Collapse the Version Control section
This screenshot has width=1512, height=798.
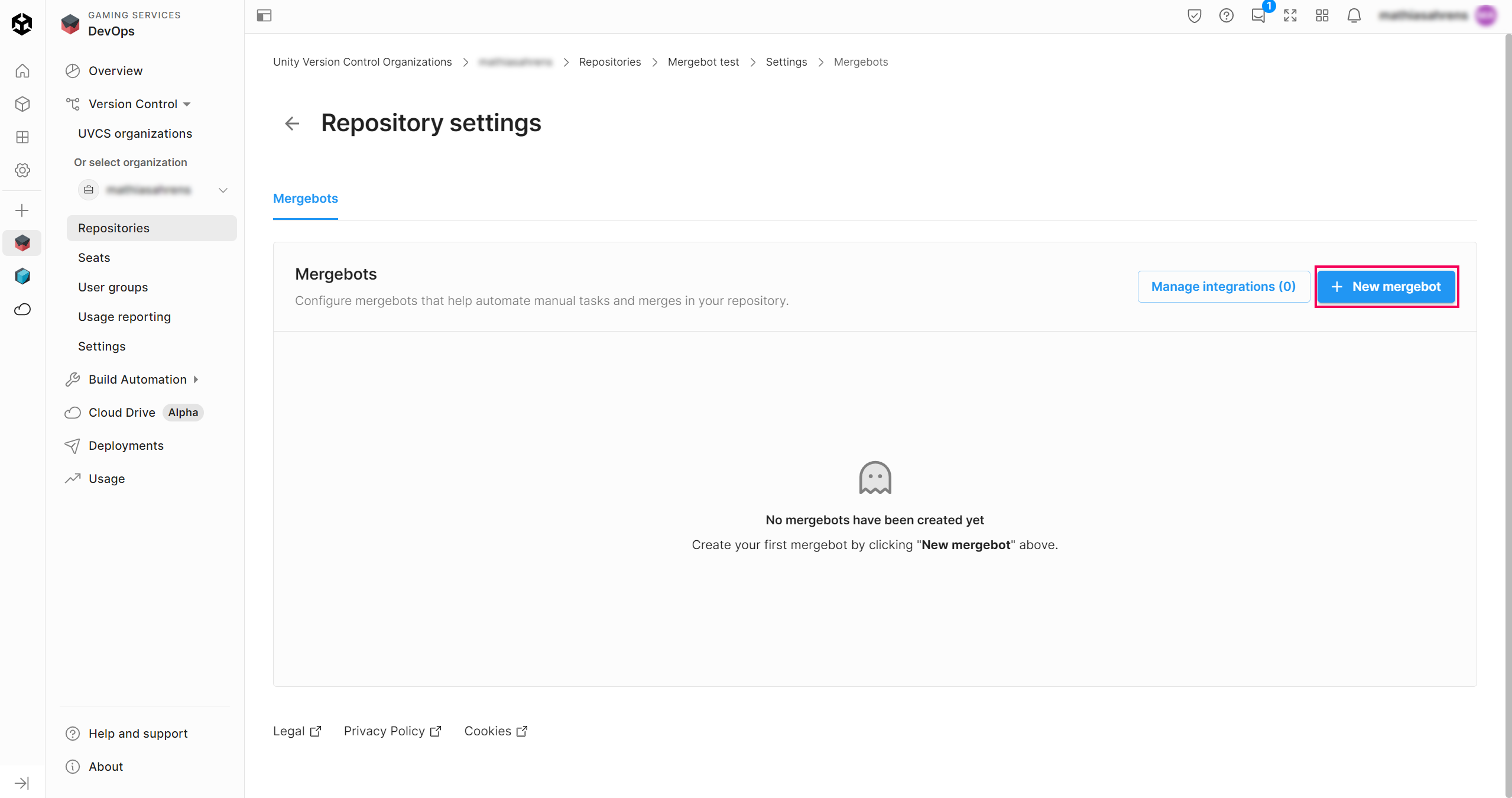click(x=132, y=104)
